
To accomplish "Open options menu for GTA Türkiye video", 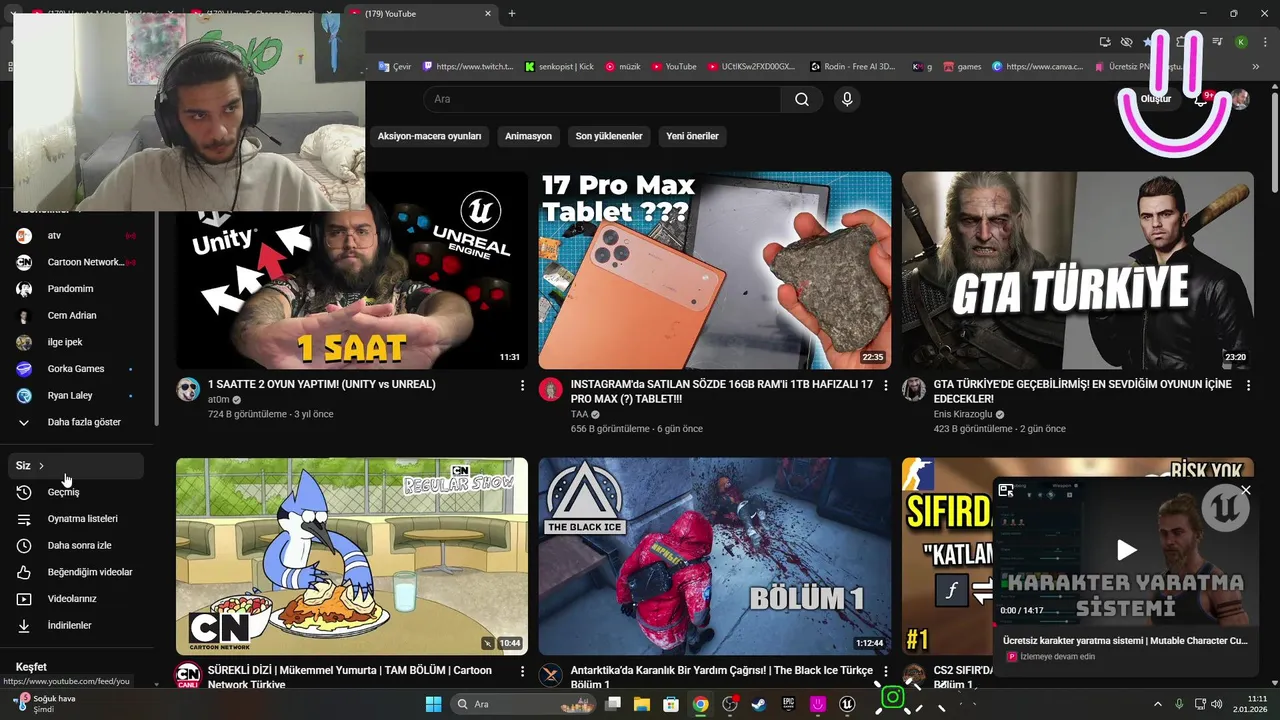I will coord(1248,385).
